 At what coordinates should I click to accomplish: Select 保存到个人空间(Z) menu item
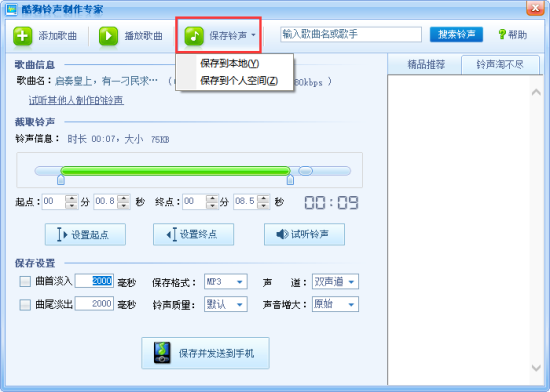pyautogui.click(x=239, y=81)
